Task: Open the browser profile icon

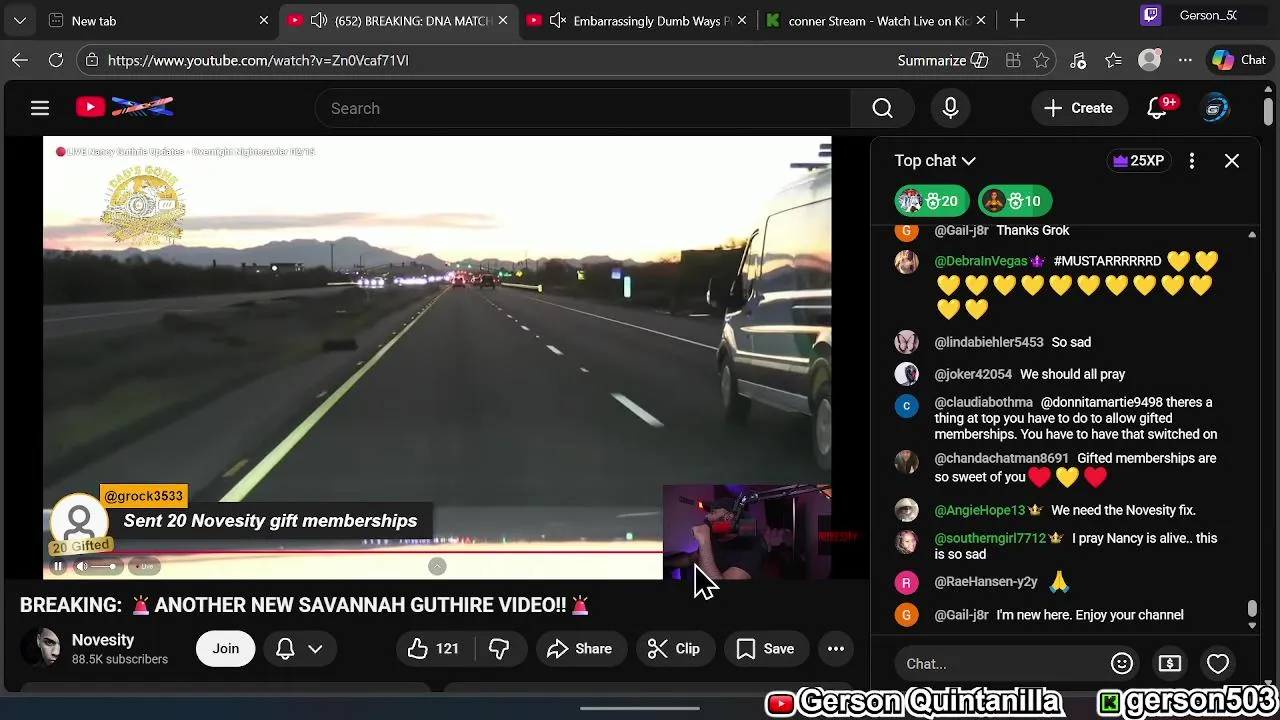Action: coord(1150,60)
